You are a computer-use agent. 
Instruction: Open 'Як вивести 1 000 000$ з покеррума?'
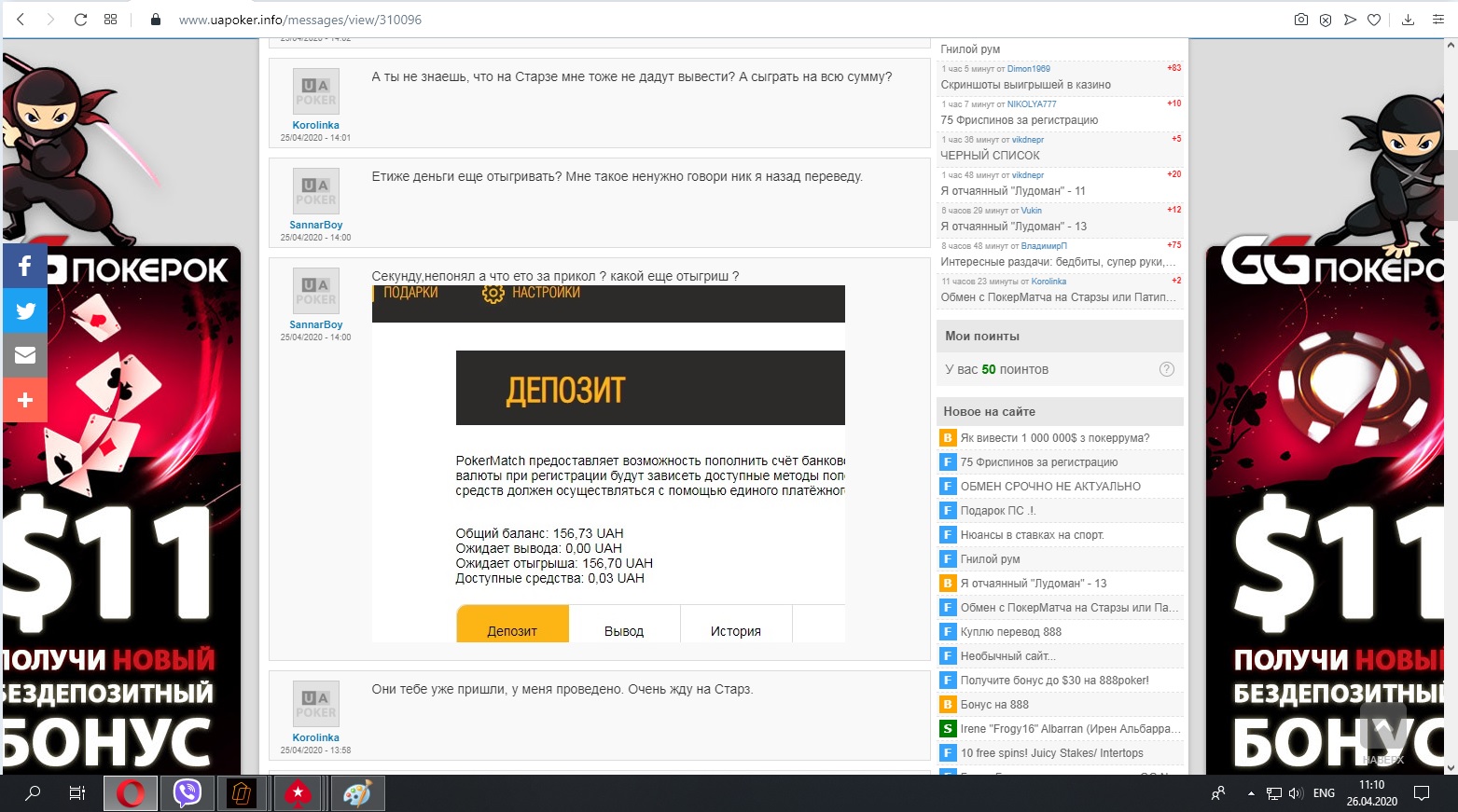click(x=1055, y=438)
